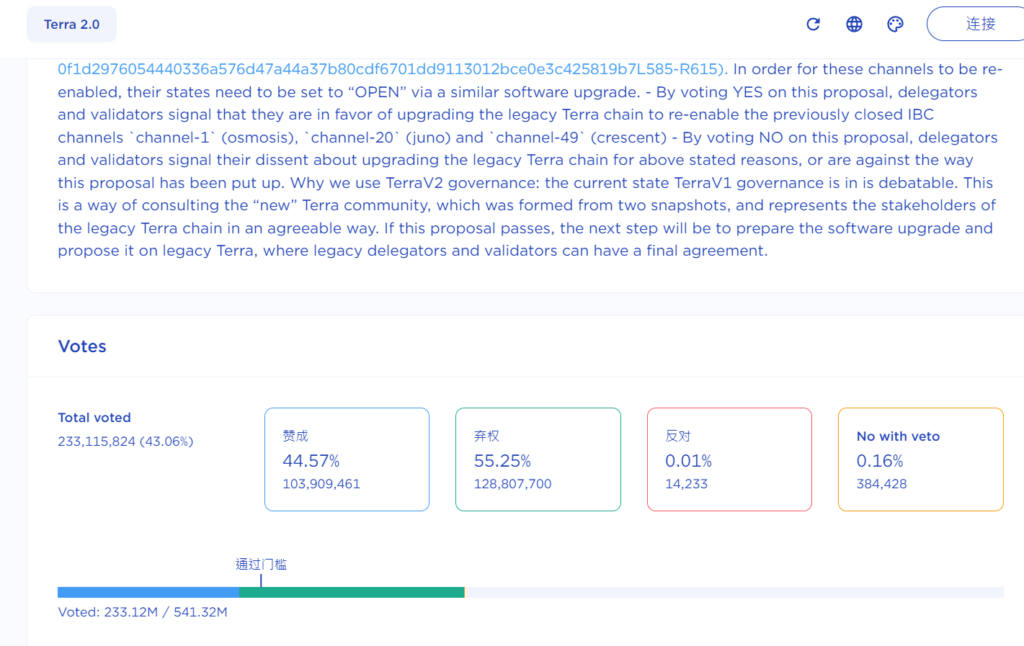This screenshot has height=646, width=1024.
Task: Click the blue segment of the vote bar
Action: 148,592
